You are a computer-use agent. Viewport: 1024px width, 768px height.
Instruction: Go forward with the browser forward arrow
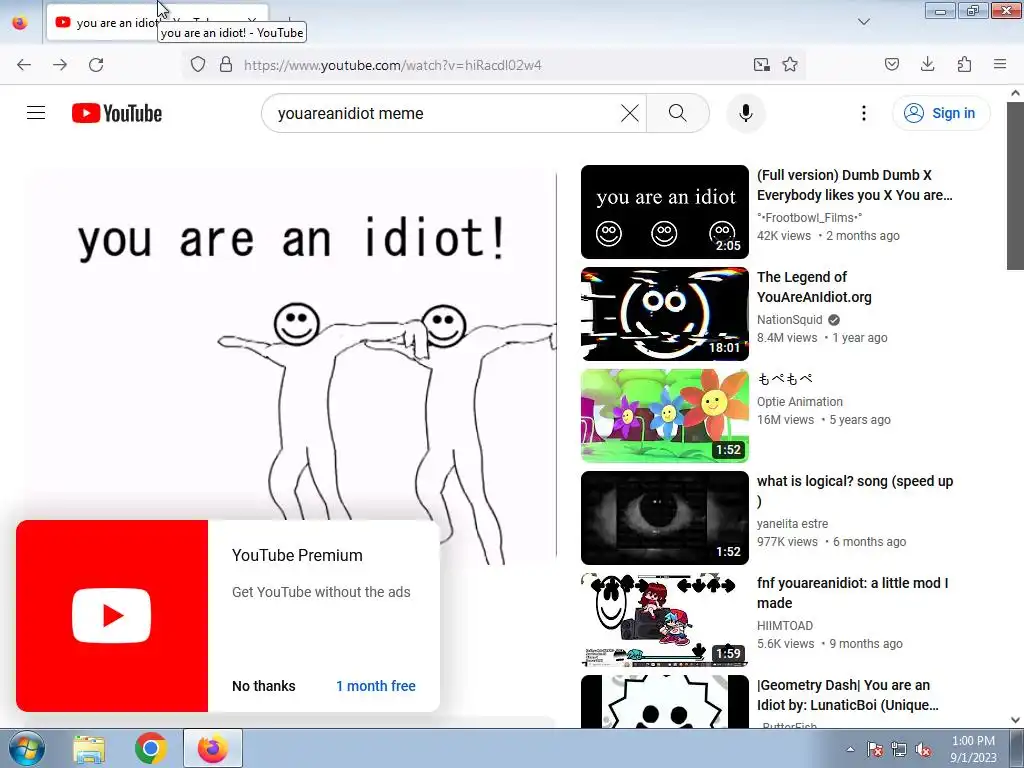click(x=60, y=65)
